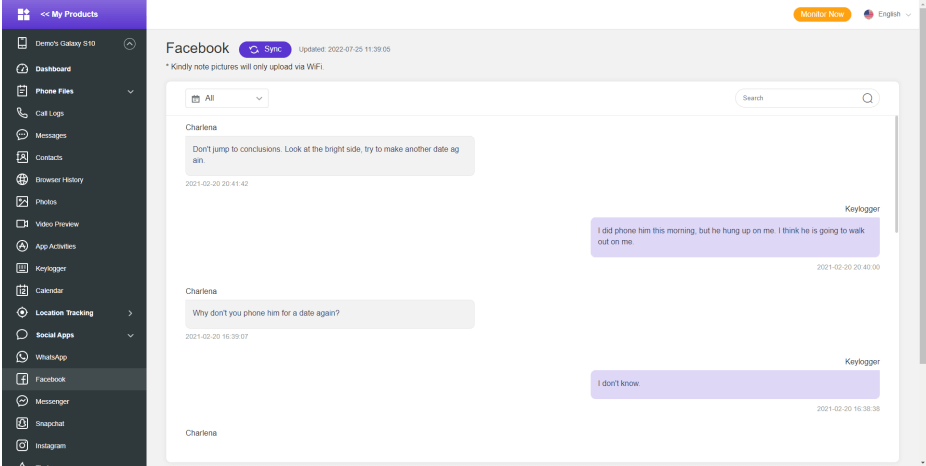Collapse the Phone Files section arrow
The height and width of the screenshot is (466, 926).
[131, 92]
